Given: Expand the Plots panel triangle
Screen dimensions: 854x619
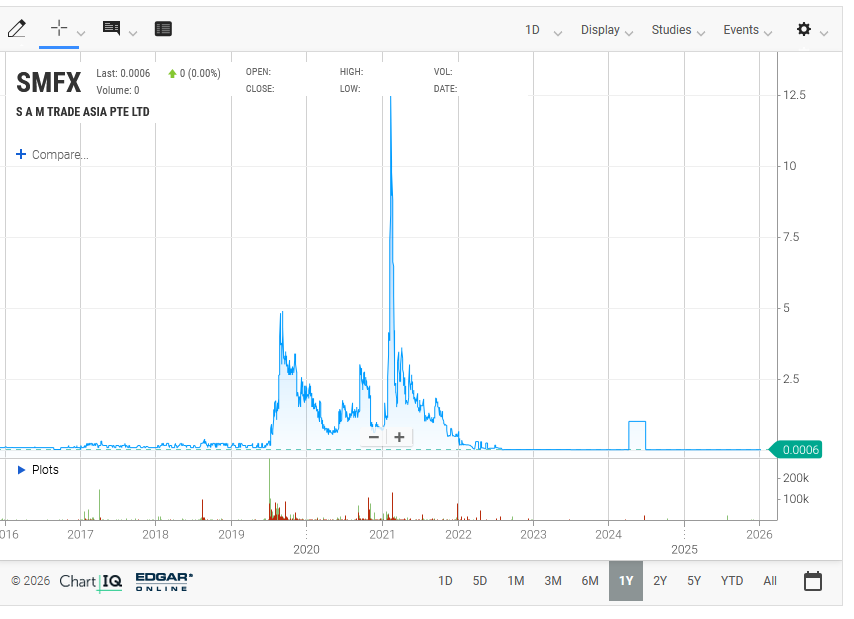Looking at the screenshot, I should click(21, 470).
